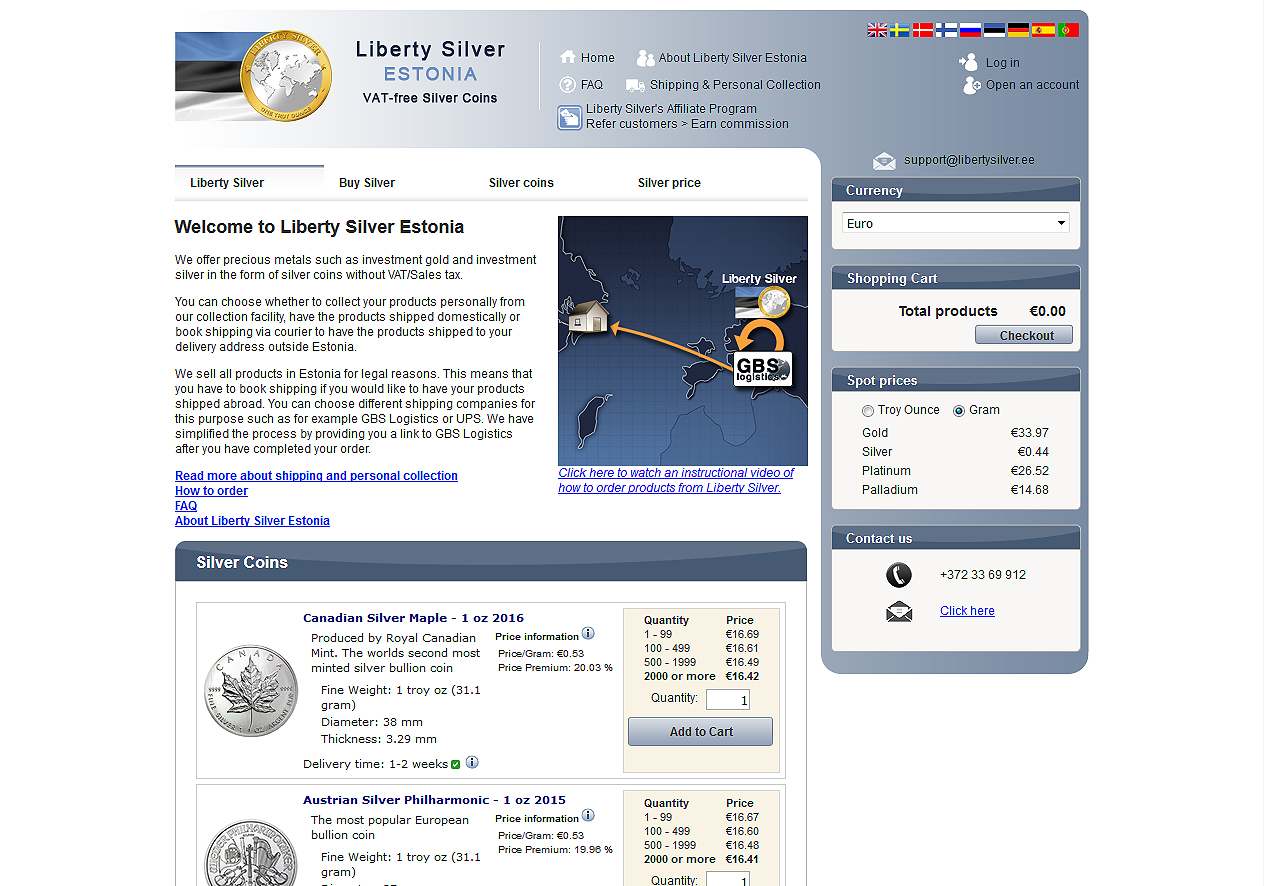1264x886 pixels.
Task: Select the Gram spot price unit
Action: coord(959,411)
